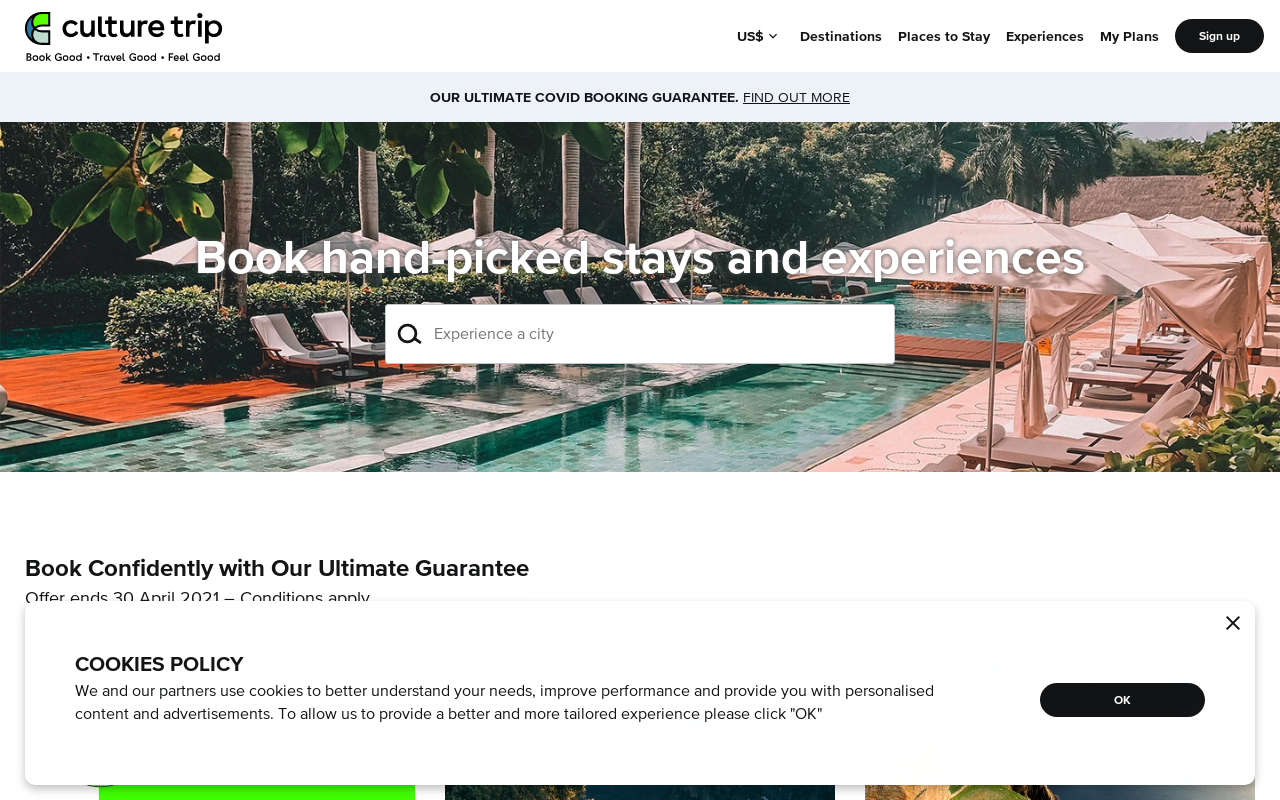Open the Experiences menu item
The image size is (1280, 800).
click(x=1045, y=36)
